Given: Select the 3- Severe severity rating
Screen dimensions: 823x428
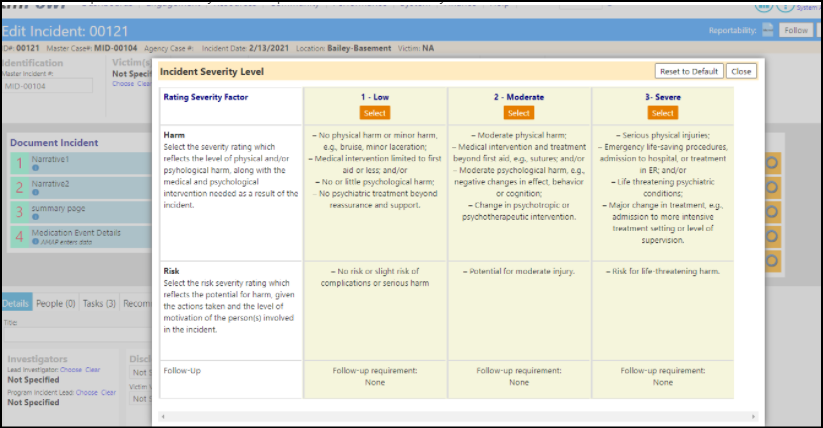Looking at the screenshot, I should [x=662, y=113].
